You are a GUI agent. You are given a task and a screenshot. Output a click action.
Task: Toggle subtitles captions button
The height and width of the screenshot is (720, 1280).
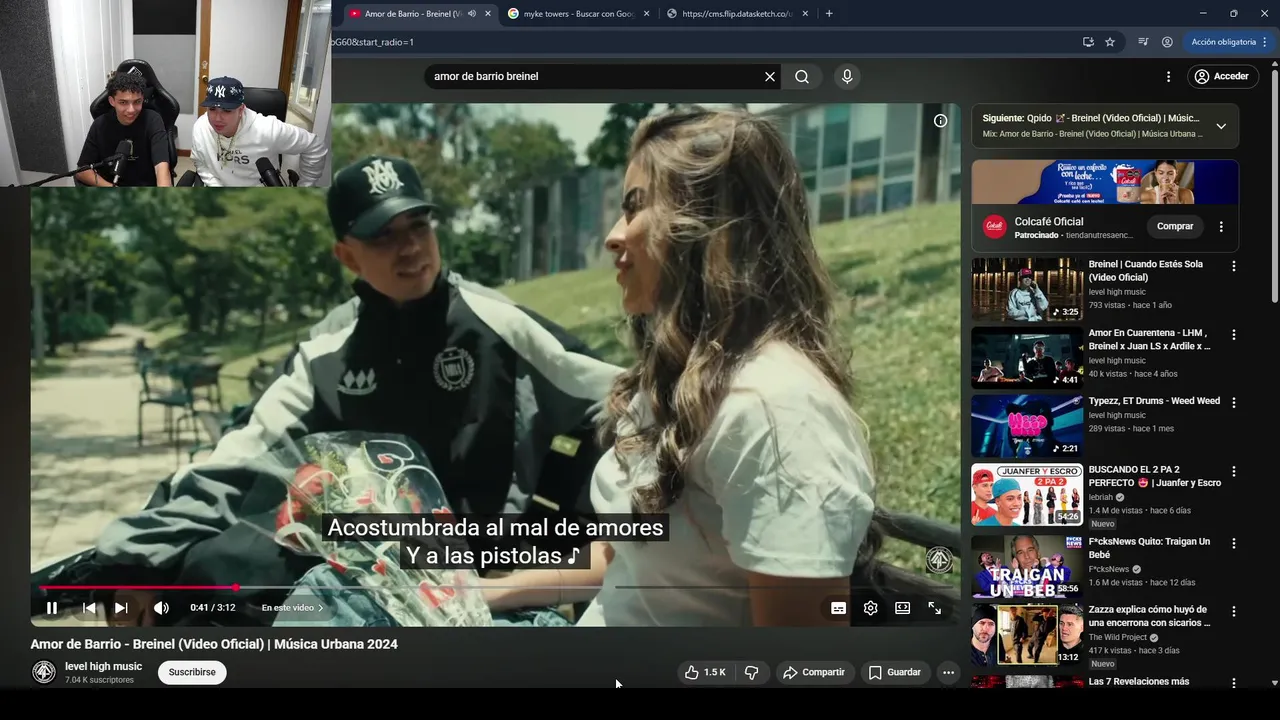838,608
